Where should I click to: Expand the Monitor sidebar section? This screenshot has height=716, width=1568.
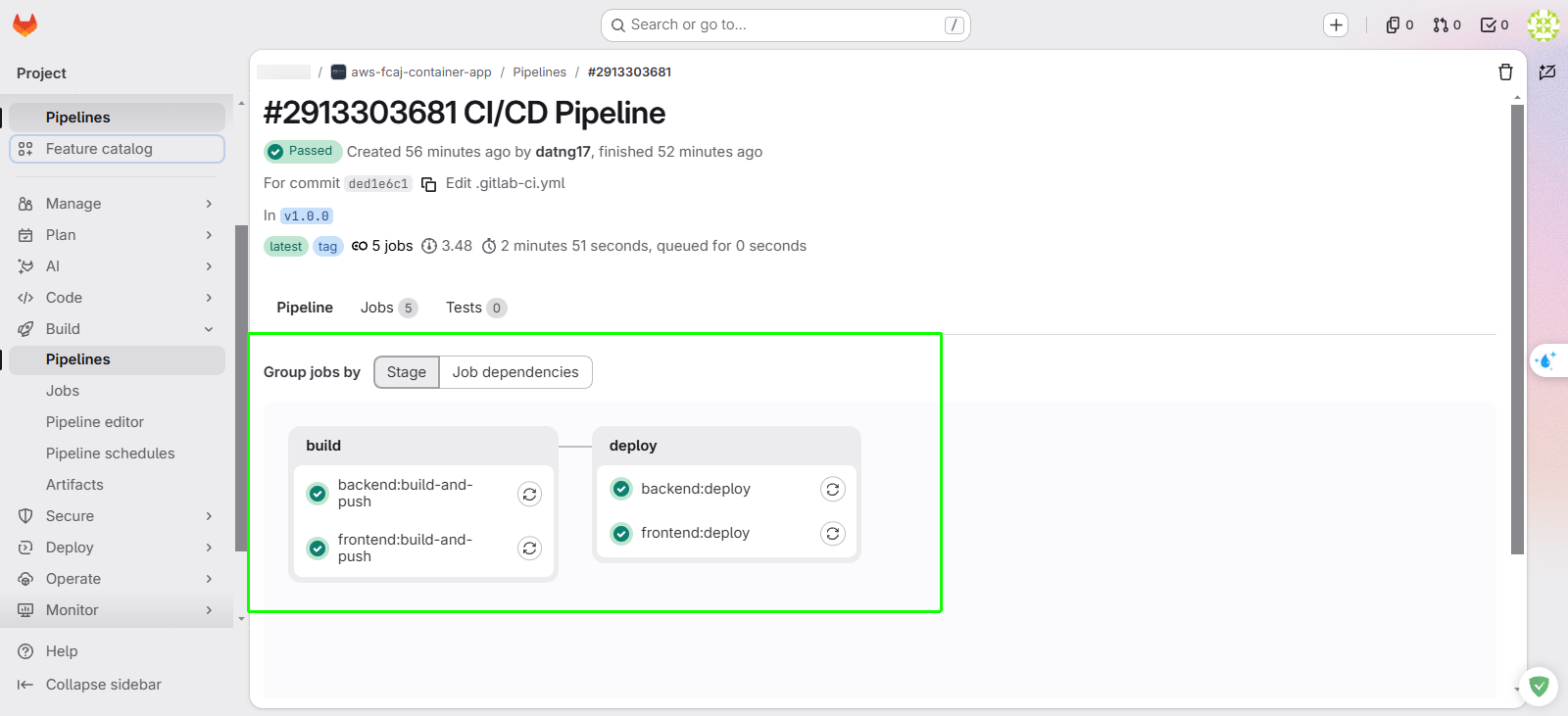click(117, 610)
